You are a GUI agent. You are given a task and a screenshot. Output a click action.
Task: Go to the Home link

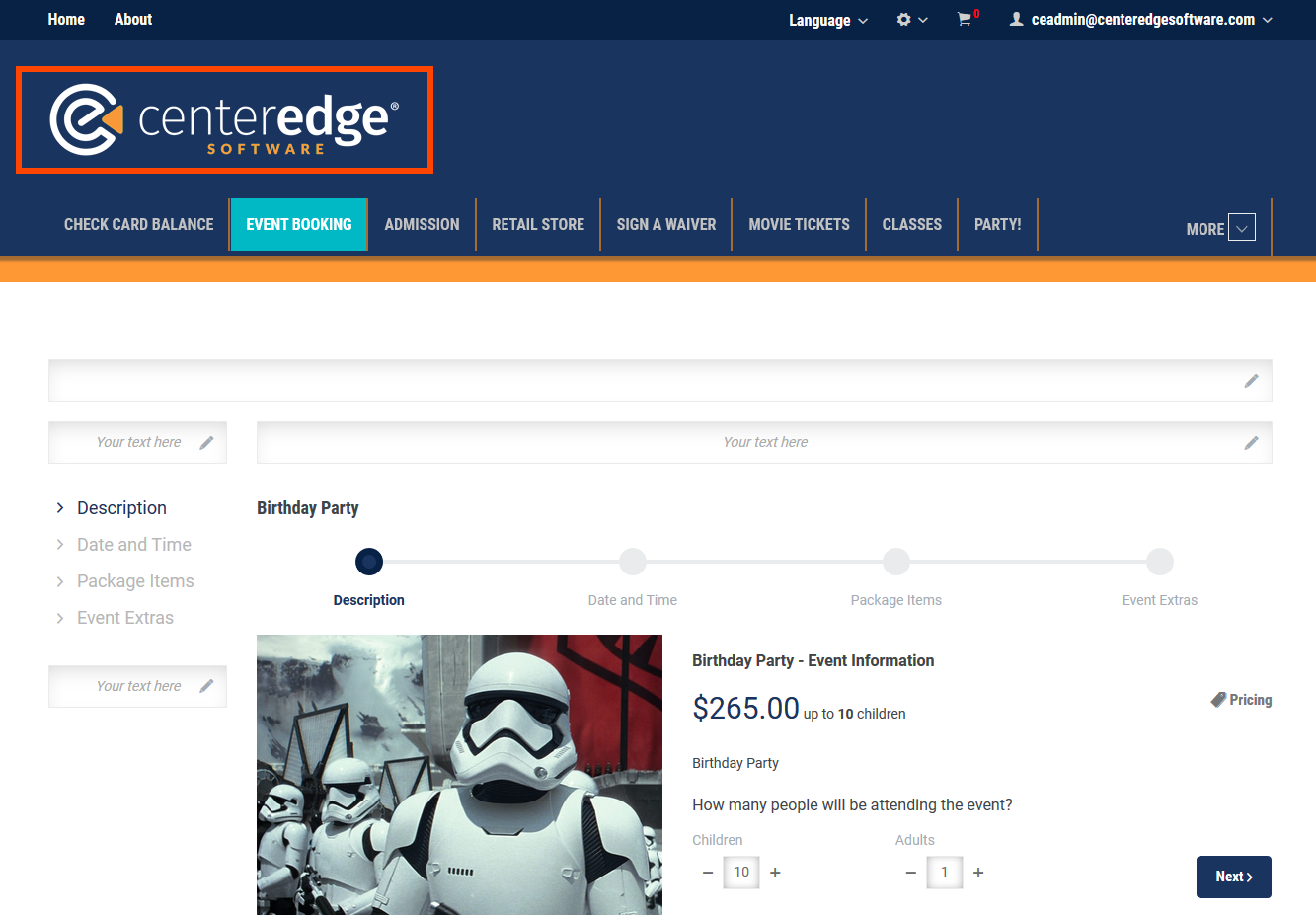pos(66,20)
